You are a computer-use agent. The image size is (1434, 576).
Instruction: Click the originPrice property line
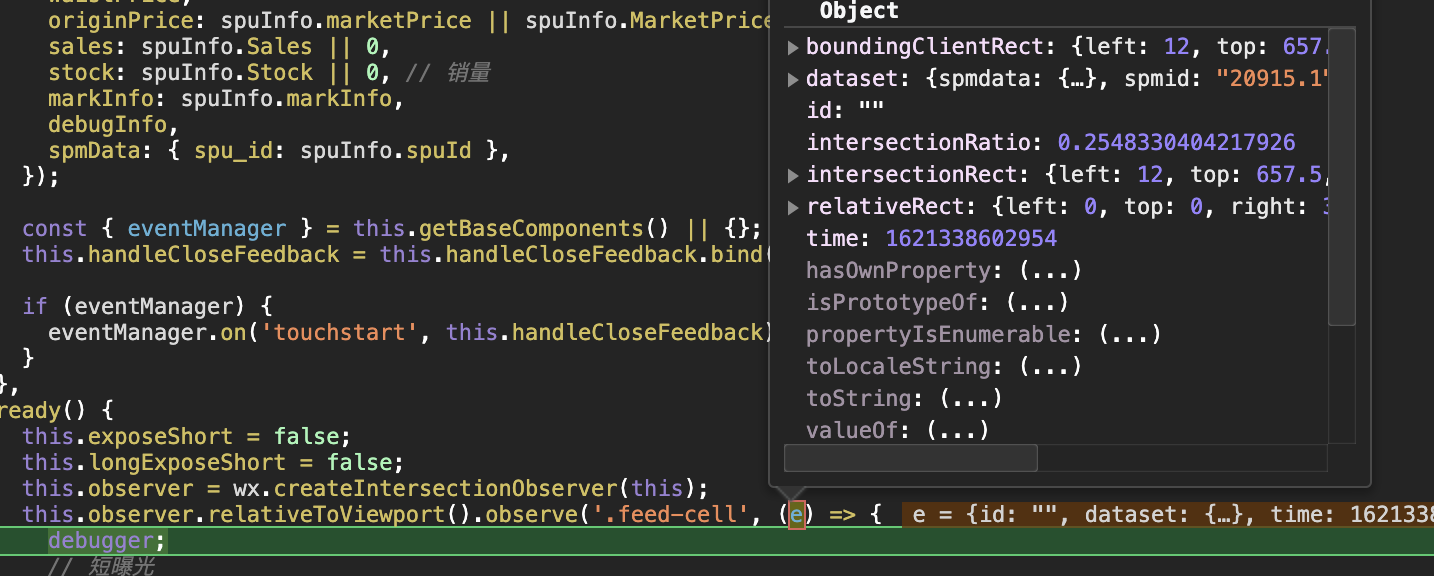tap(410, 20)
